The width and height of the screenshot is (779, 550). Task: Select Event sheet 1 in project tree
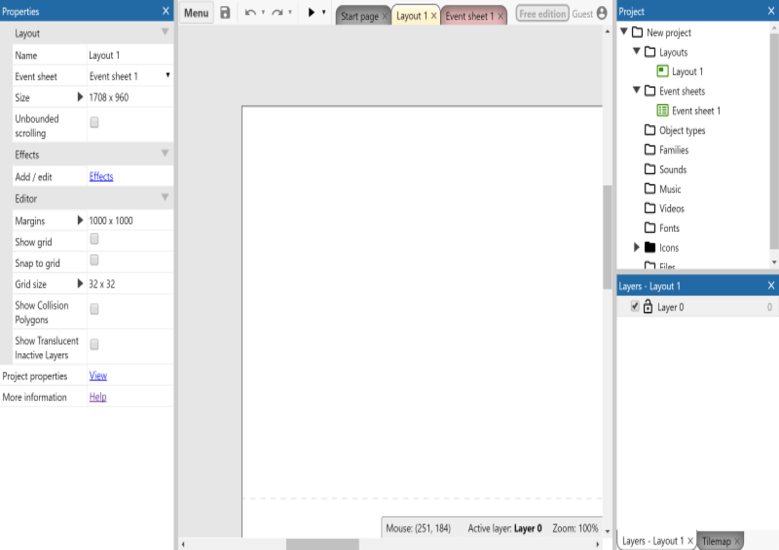coord(695,111)
